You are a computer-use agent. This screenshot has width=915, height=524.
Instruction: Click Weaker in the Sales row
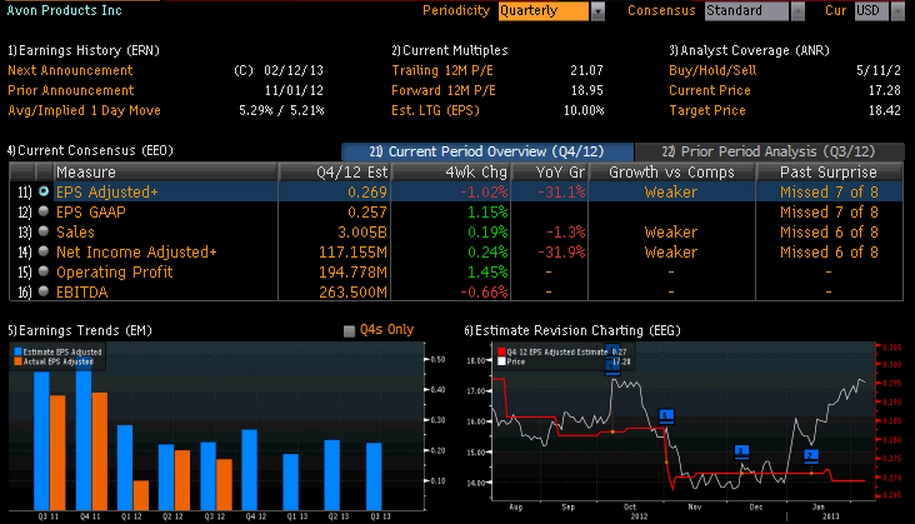[671, 232]
